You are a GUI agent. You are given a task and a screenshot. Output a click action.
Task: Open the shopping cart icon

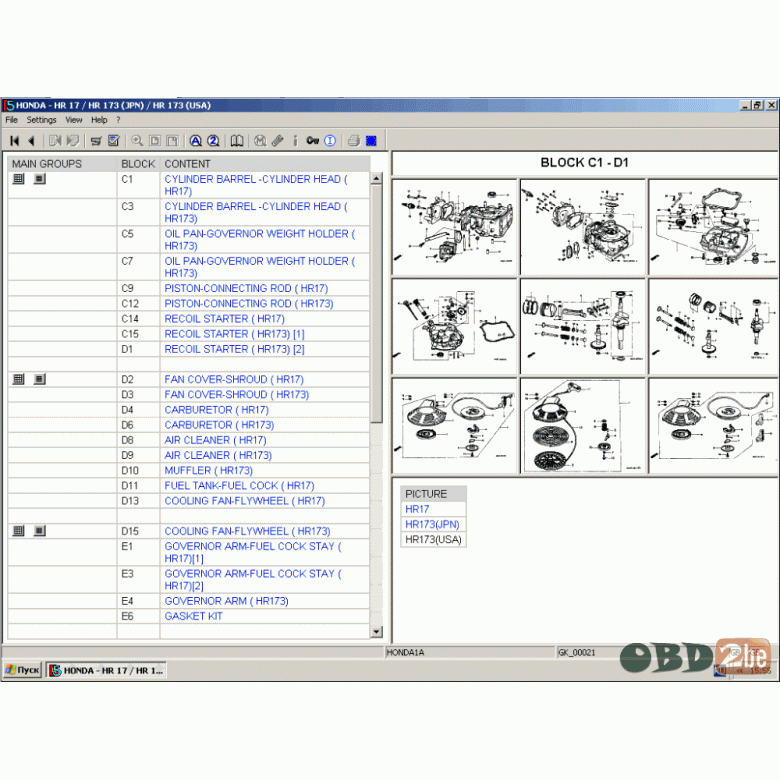(x=96, y=141)
